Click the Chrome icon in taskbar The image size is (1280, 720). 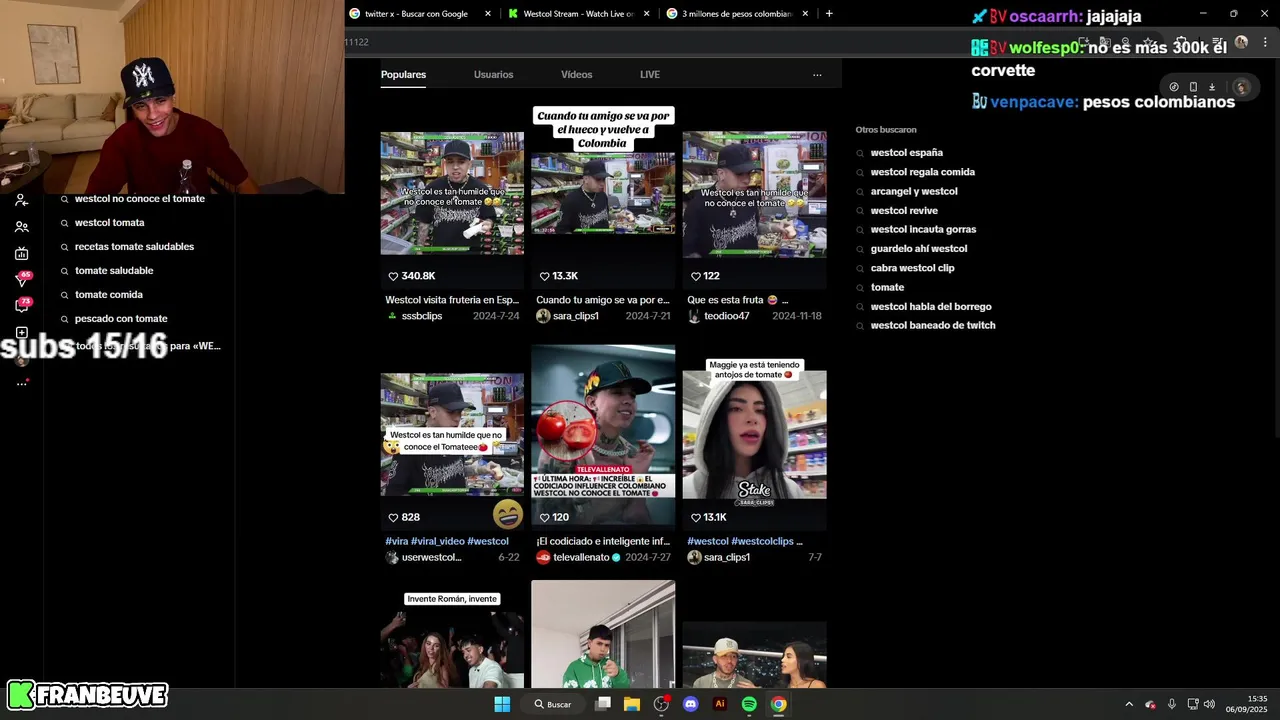tap(778, 704)
